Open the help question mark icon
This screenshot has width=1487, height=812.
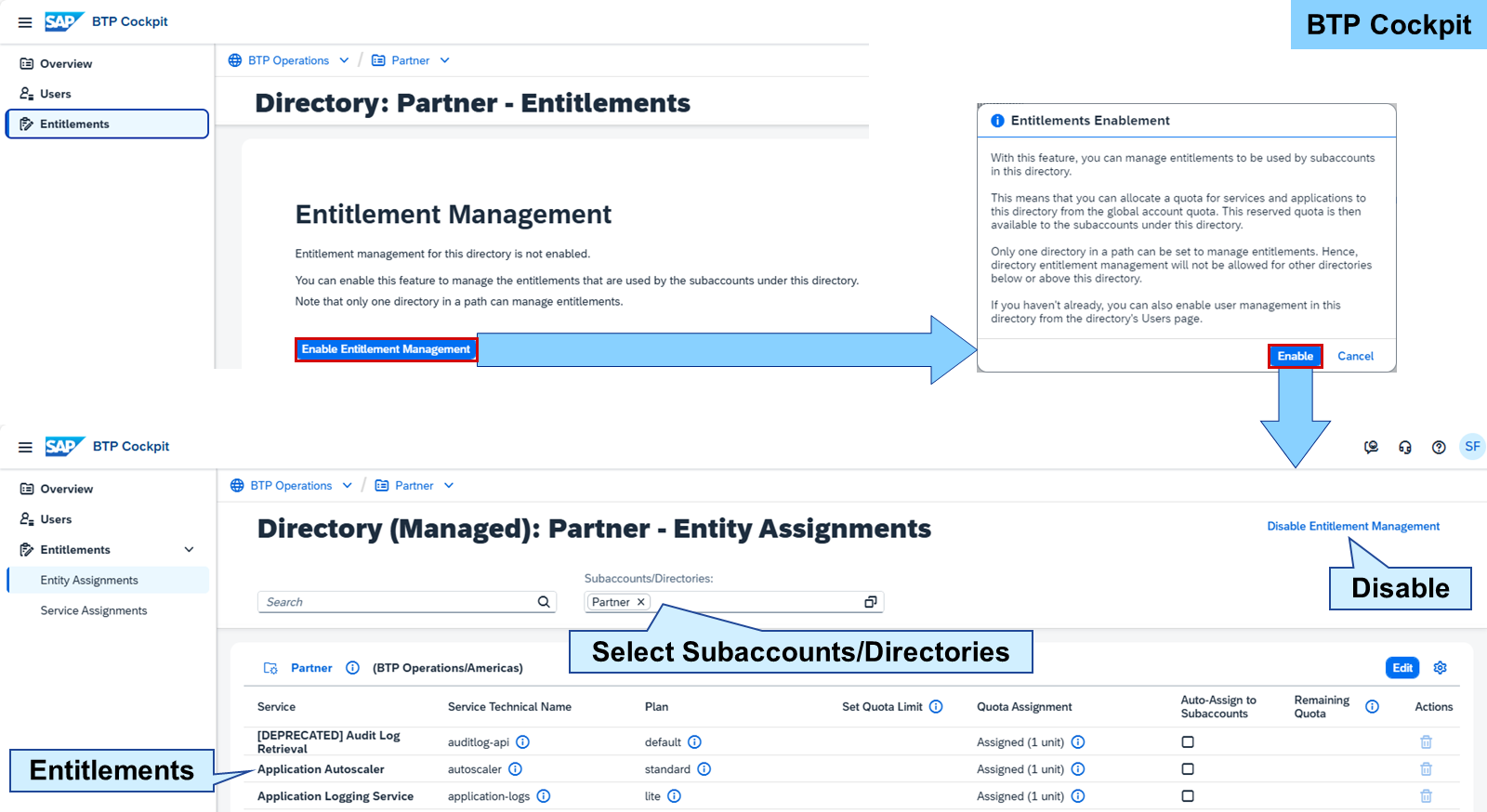click(x=1439, y=447)
